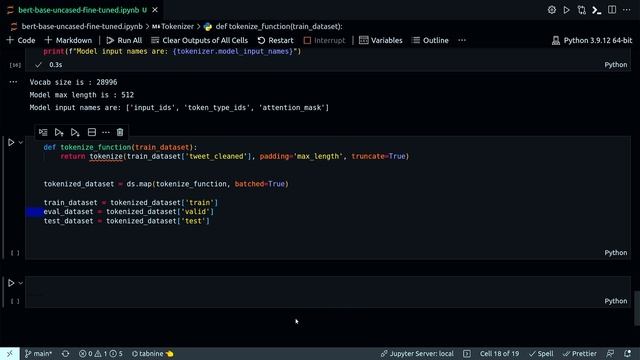Open editor More Actions menu

pos(627,10)
